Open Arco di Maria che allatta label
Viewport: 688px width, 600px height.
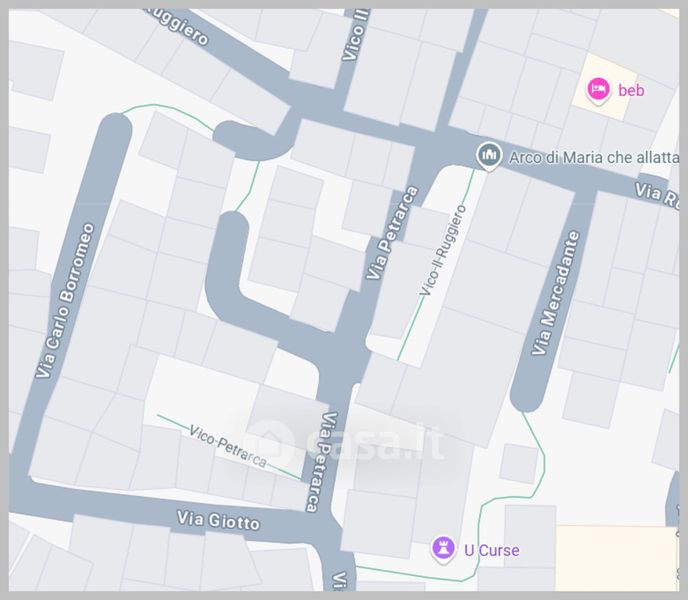point(593,158)
